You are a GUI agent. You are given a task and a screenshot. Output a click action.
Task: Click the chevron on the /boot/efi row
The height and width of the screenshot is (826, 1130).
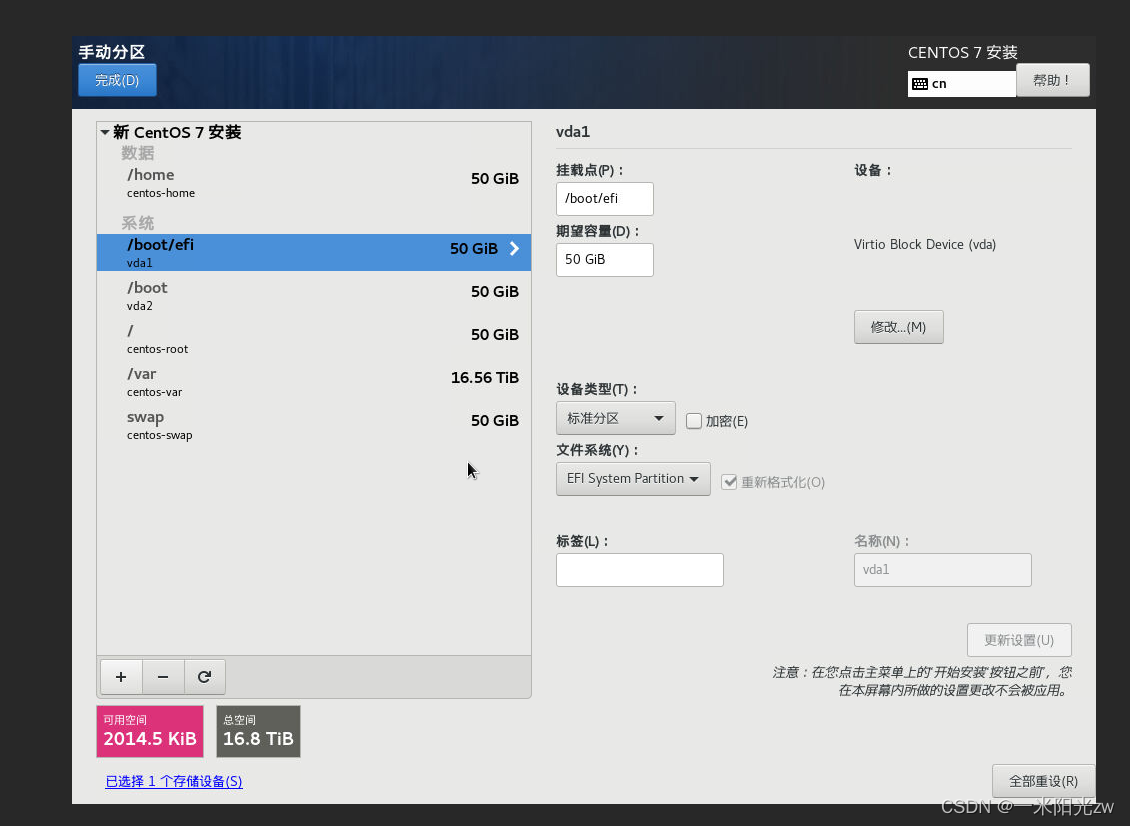point(513,249)
